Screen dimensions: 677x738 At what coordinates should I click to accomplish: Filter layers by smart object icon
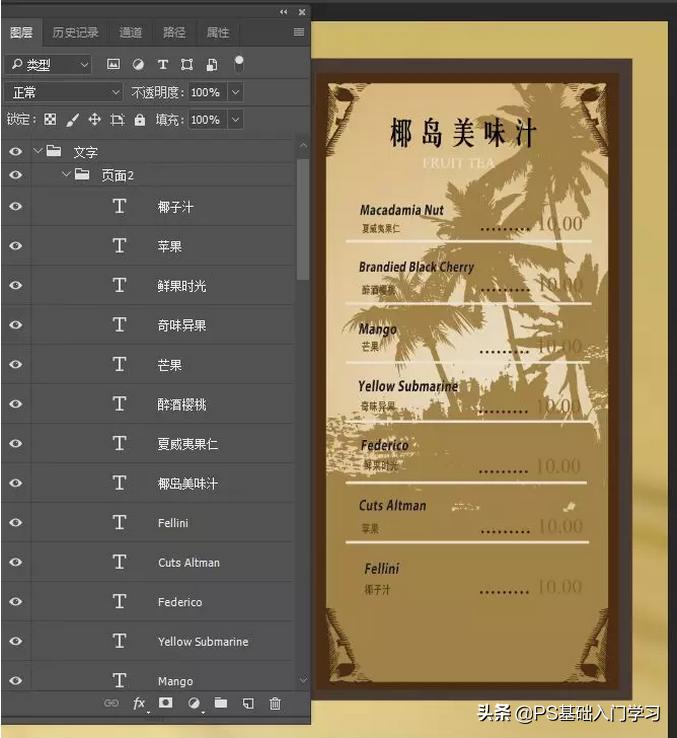pos(212,64)
